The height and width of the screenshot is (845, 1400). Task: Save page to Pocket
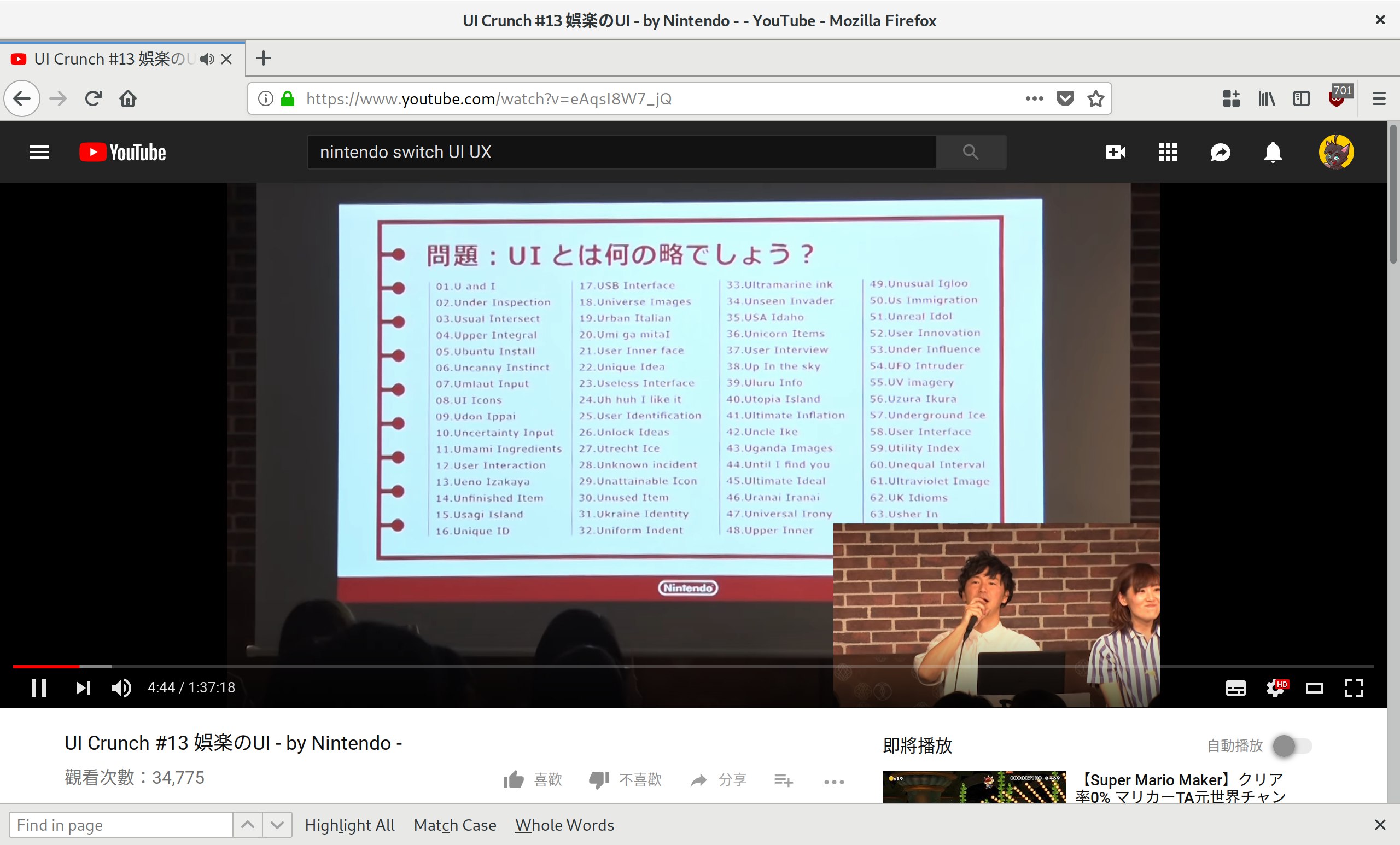[x=1065, y=99]
